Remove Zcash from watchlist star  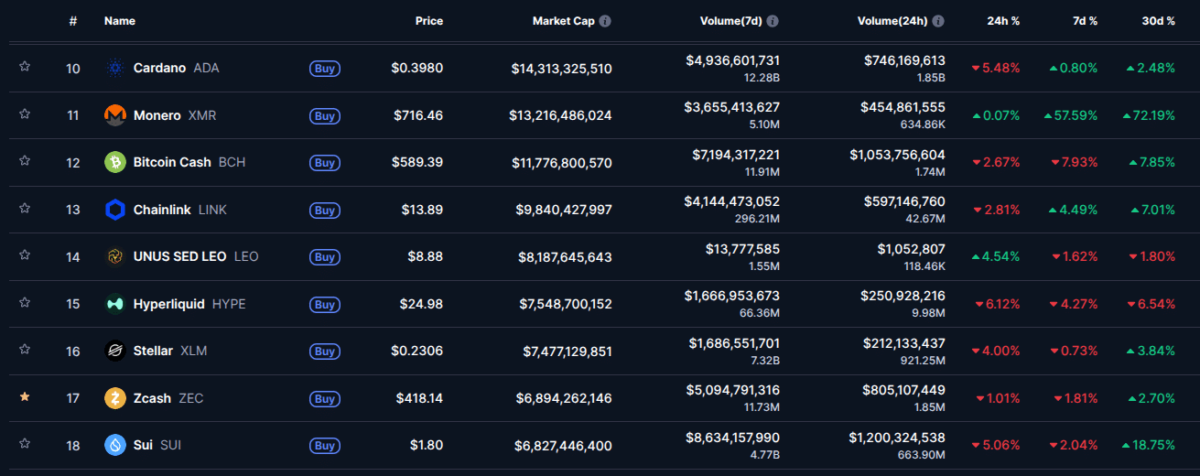coord(24,398)
